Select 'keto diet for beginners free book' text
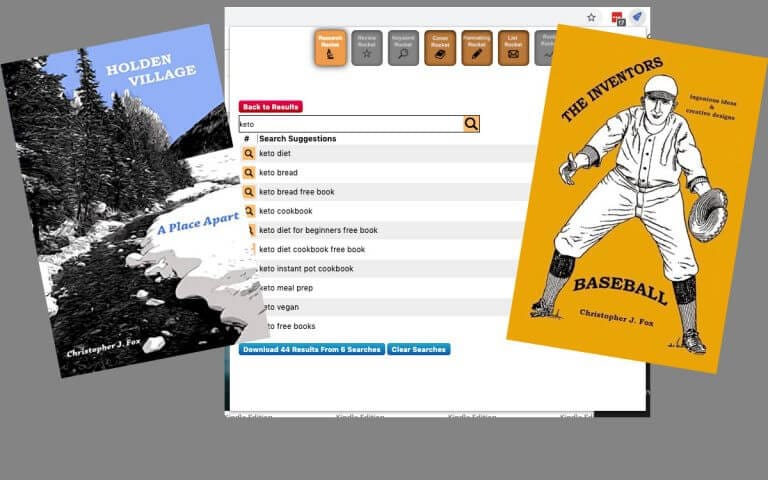 coord(318,230)
